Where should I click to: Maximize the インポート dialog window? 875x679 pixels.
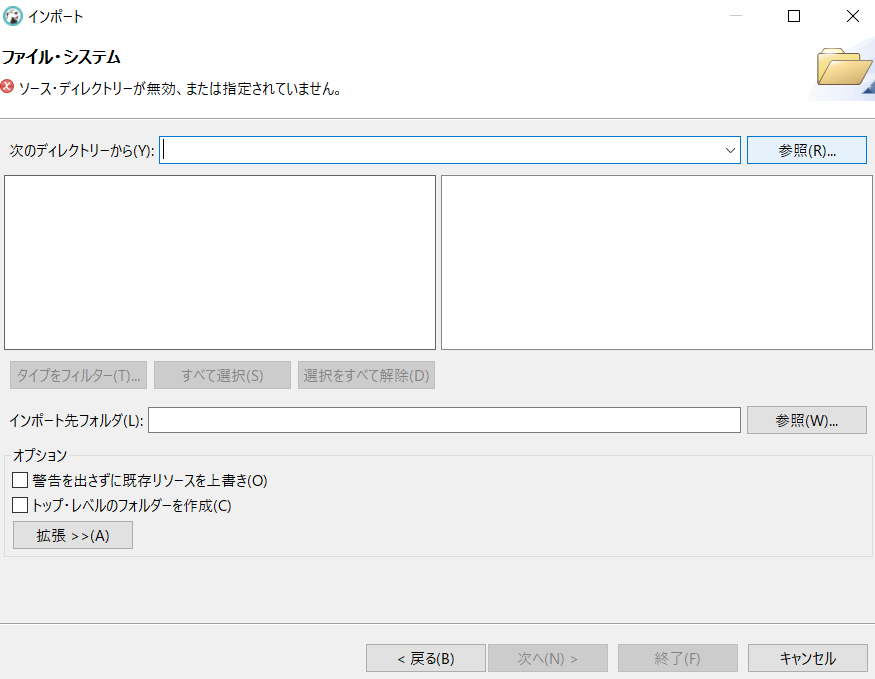coord(794,16)
